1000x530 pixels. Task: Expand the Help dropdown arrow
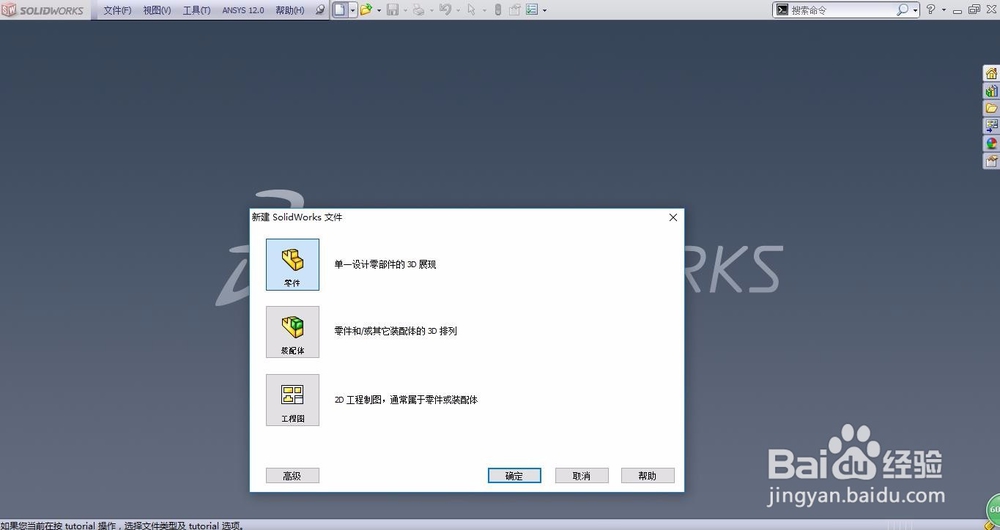944,10
